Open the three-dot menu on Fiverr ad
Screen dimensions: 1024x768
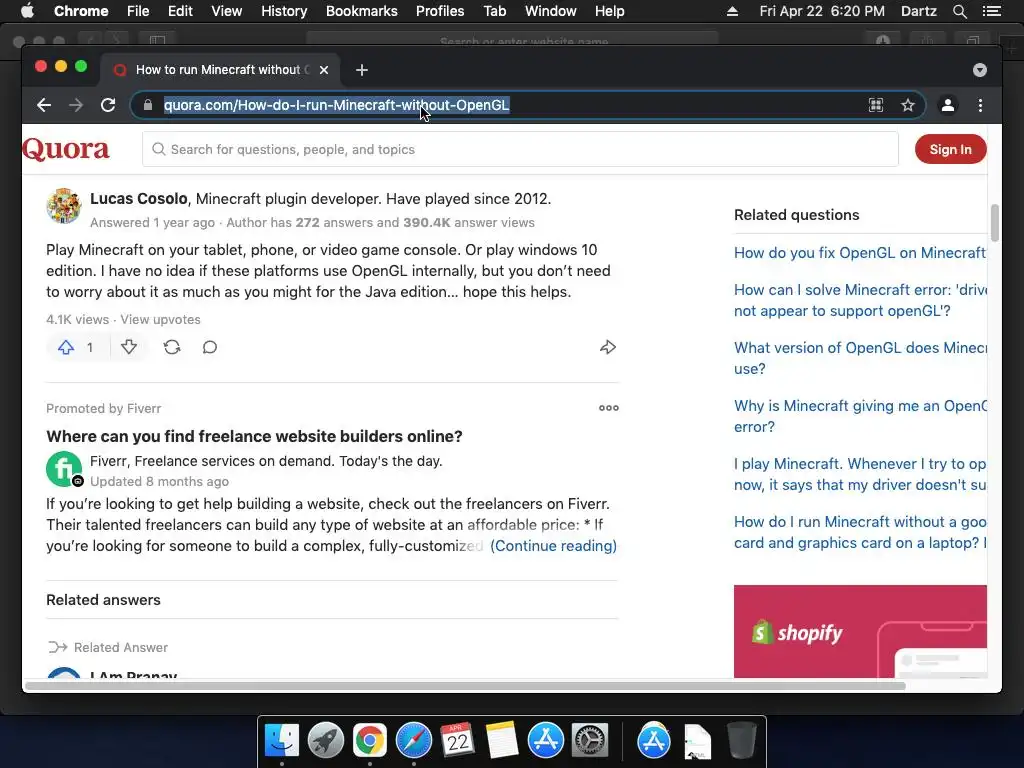pyautogui.click(x=609, y=408)
